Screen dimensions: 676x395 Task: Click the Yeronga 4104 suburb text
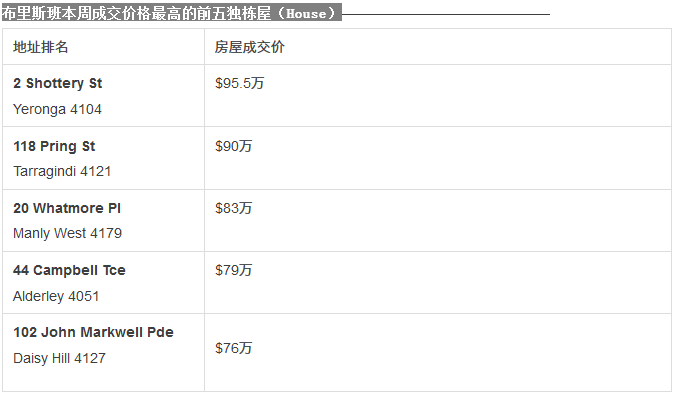pyautogui.click(x=57, y=109)
